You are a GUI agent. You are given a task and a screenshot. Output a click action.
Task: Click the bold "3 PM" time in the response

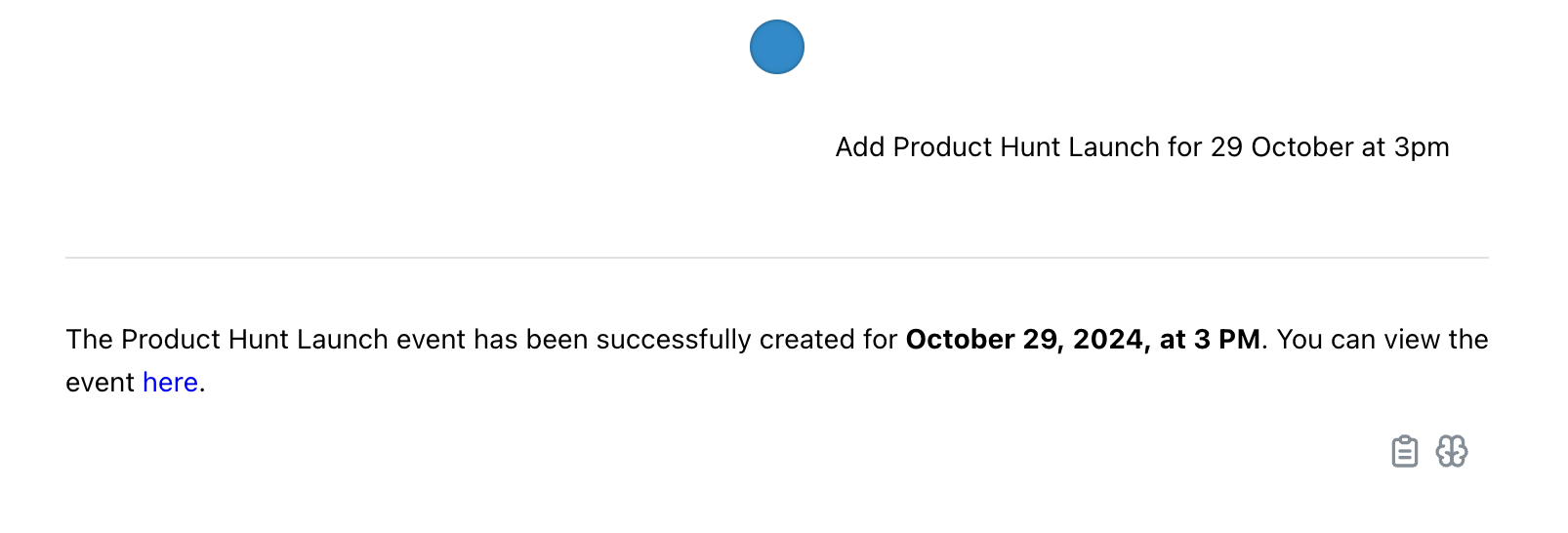click(1226, 340)
